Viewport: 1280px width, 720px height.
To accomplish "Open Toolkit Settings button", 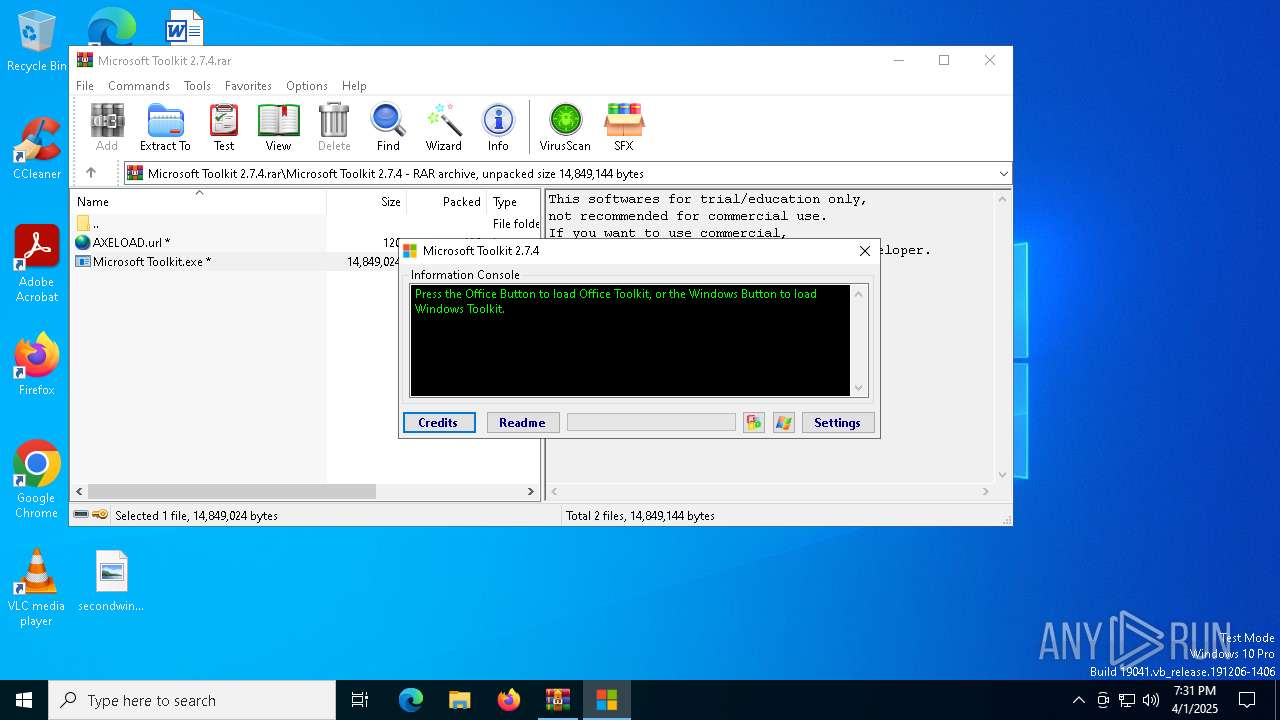I will coord(838,423).
